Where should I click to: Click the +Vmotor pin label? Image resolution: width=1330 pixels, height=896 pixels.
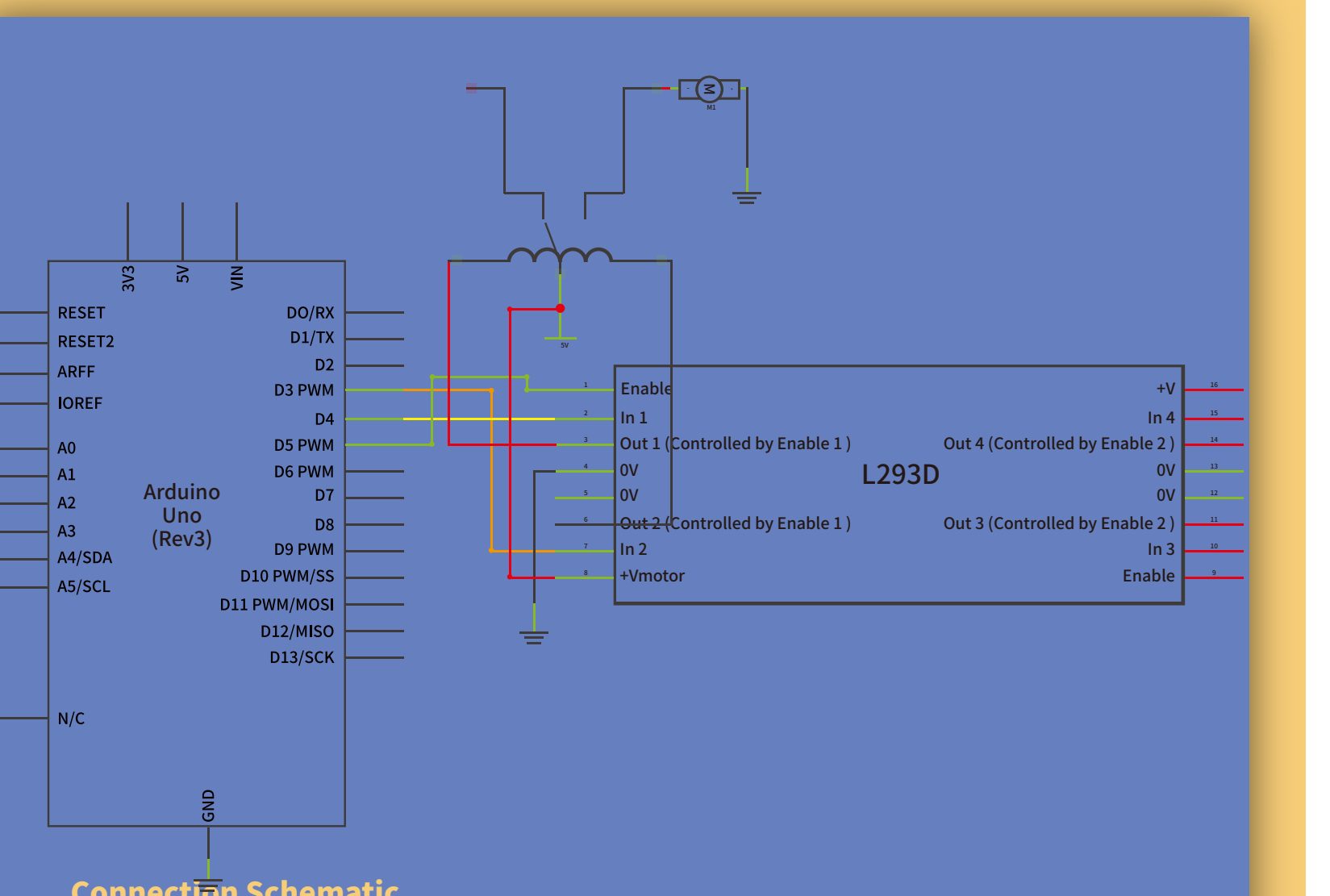(652, 576)
